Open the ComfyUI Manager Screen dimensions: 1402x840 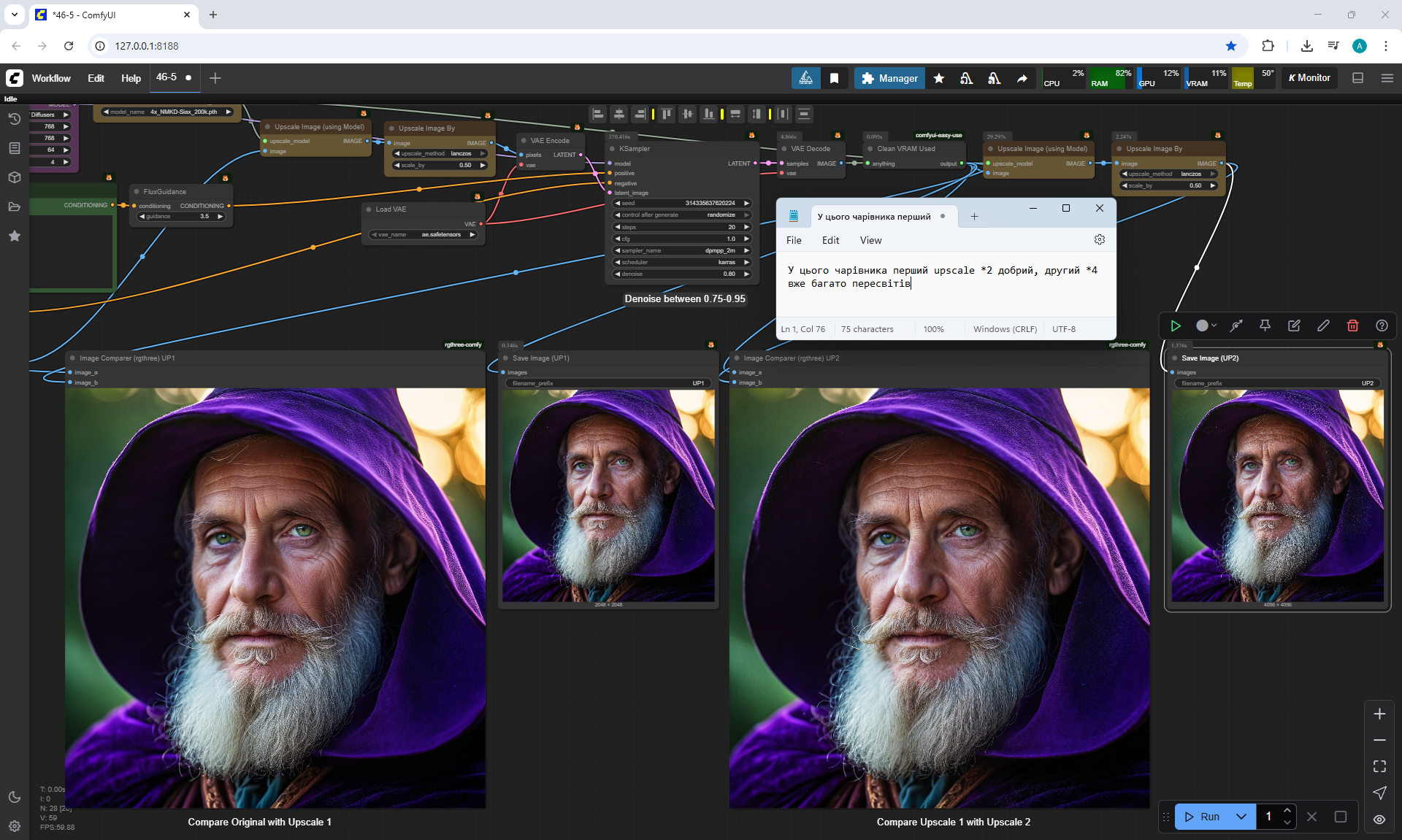pyautogui.click(x=889, y=78)
